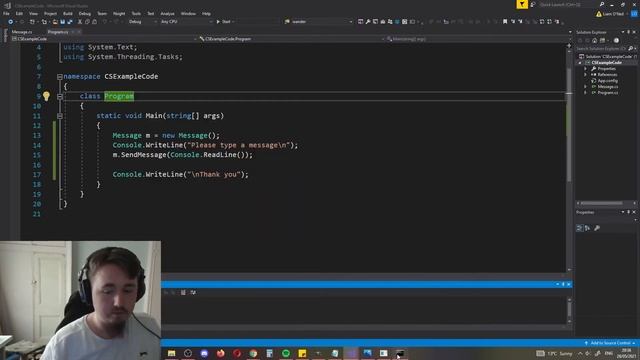Click the Visual Studio icon in the taskbar
This screenshot has width=640, height=360.
(x=351, y=353)
